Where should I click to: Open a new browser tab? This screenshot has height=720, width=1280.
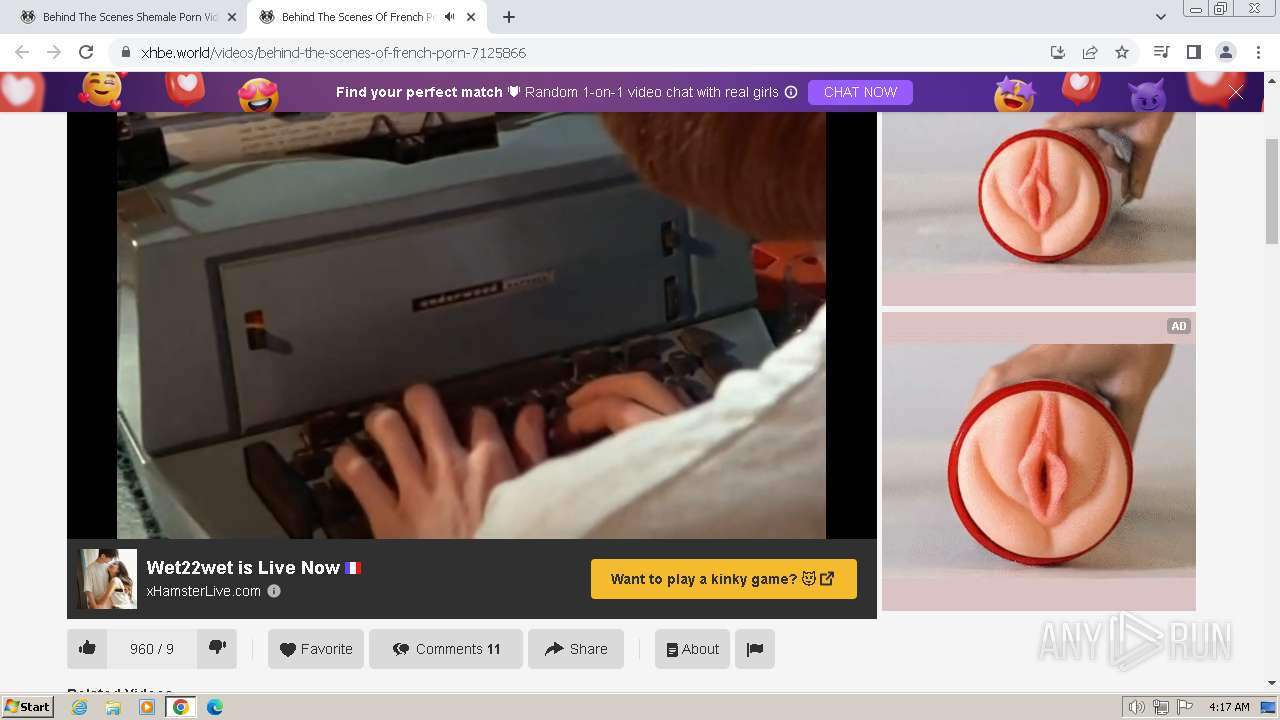(x=509, y=17)
